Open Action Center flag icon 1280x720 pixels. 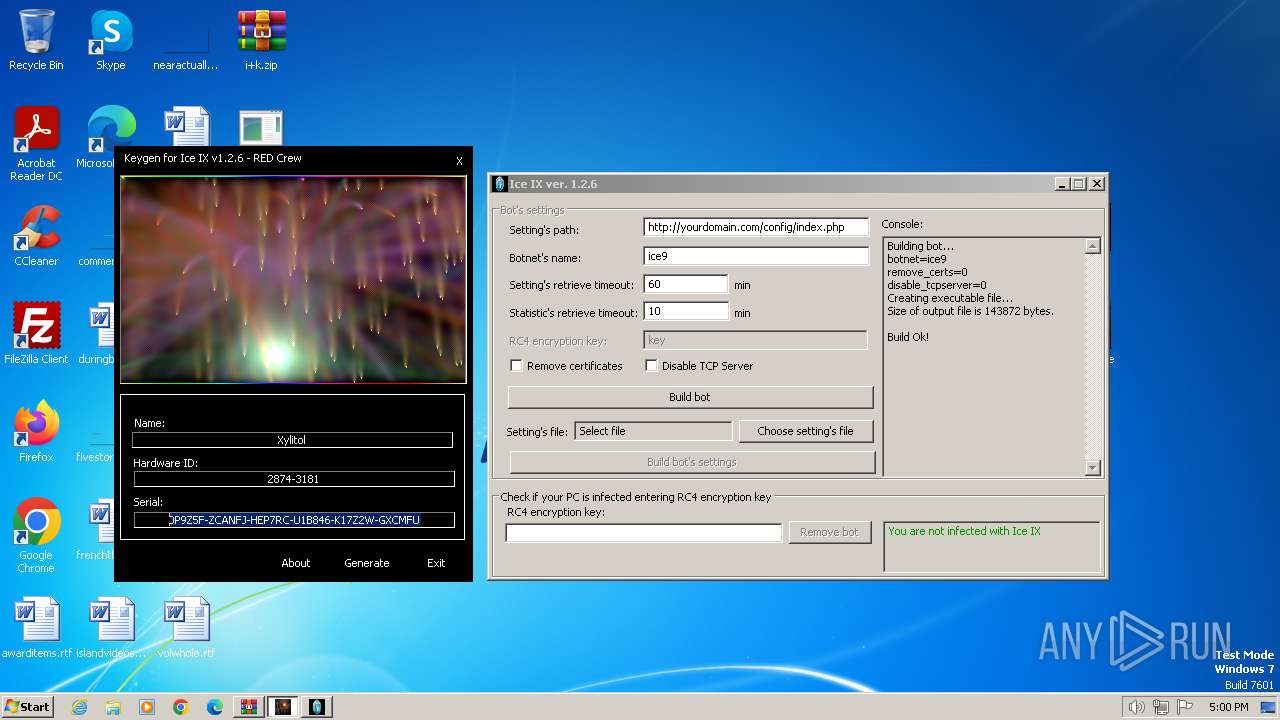point(1185,707)
